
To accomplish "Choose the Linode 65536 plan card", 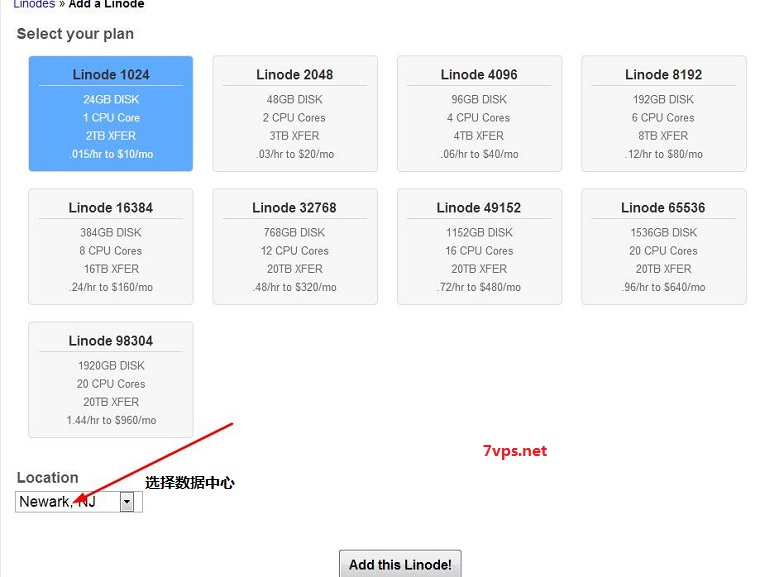I will 664,246.
